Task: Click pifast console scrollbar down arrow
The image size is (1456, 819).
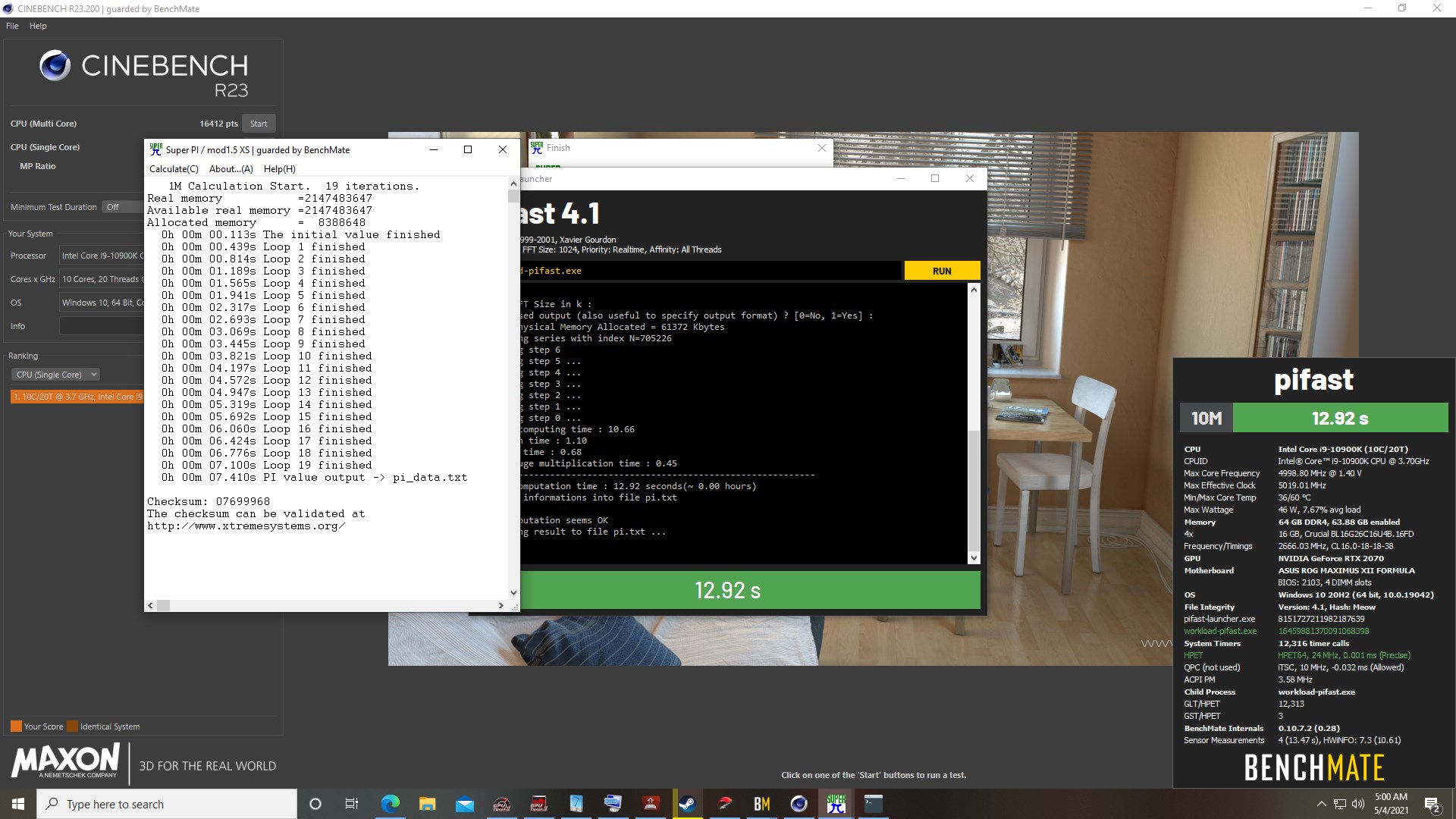Action: (x=974, y=558)
